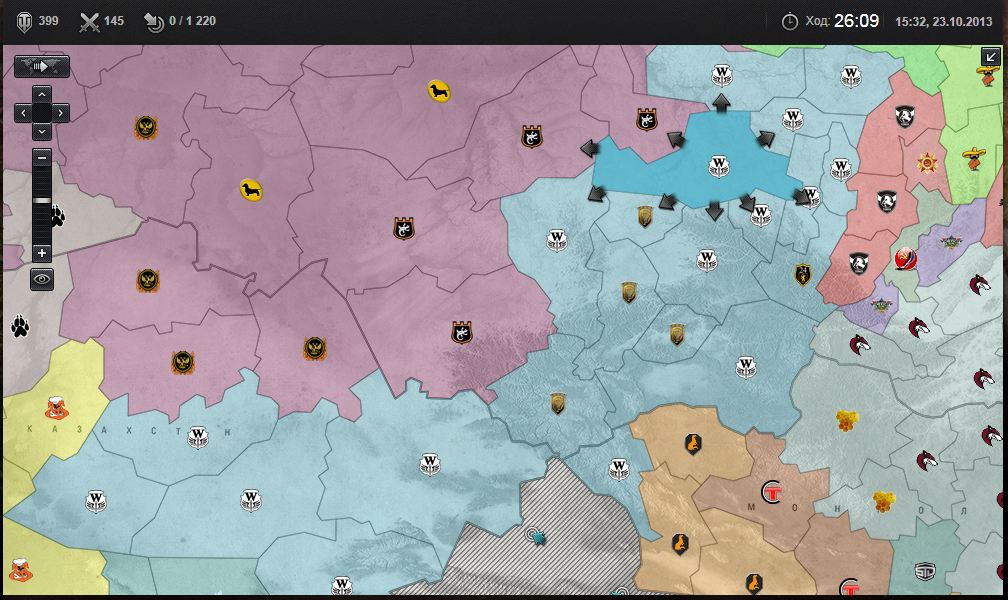The image size is (1008, 600).
Task: Click the upward move arrow above the highlighted province
Action: (x=721, y=102)
